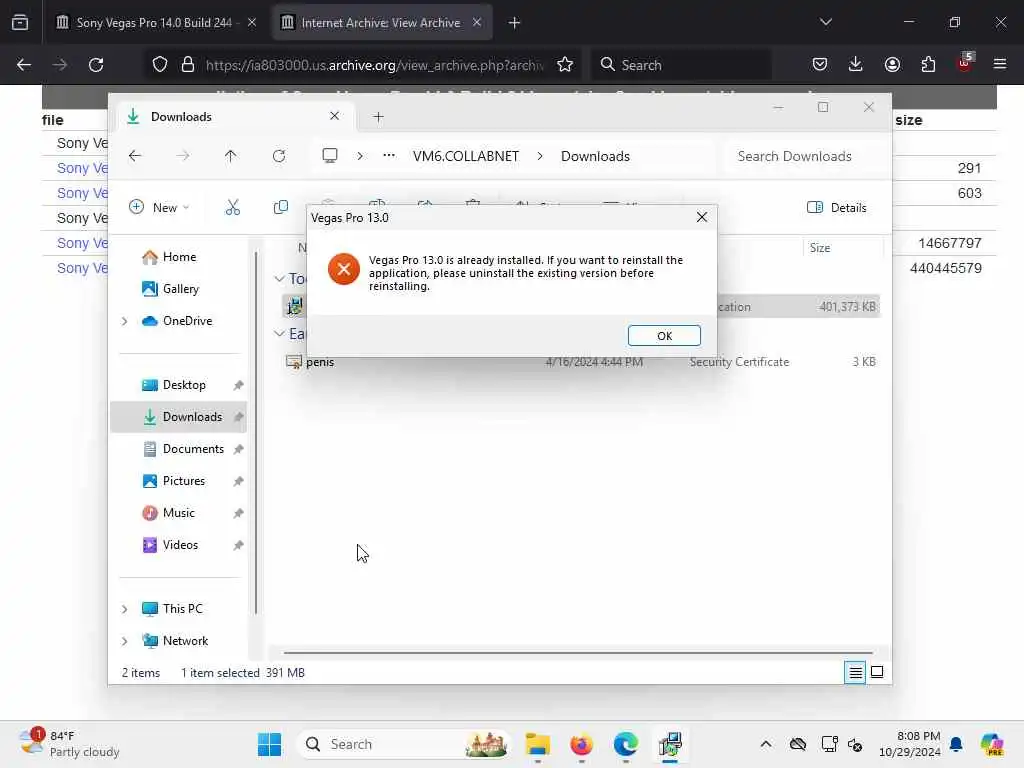Image resolution: width=1024 pixels, height=768 pixels.
Task: Toggle the Details pane button
Action: (837, 208)
